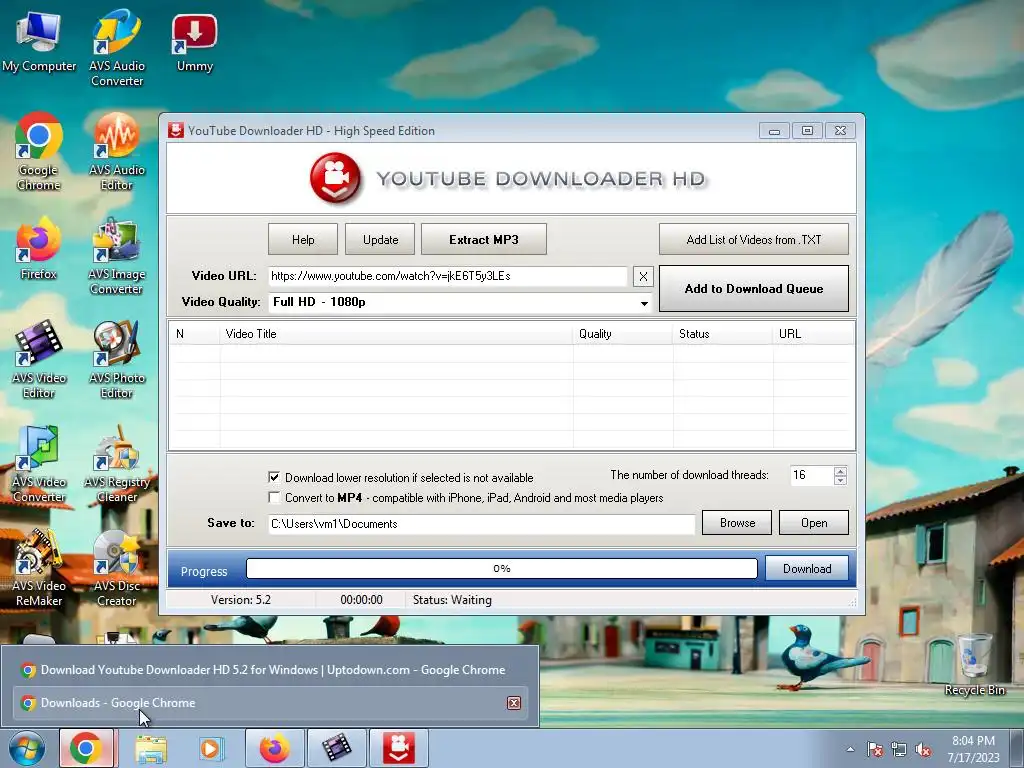
Task: Click the YouTube Downloader HD logo
Action: point(335,178)
